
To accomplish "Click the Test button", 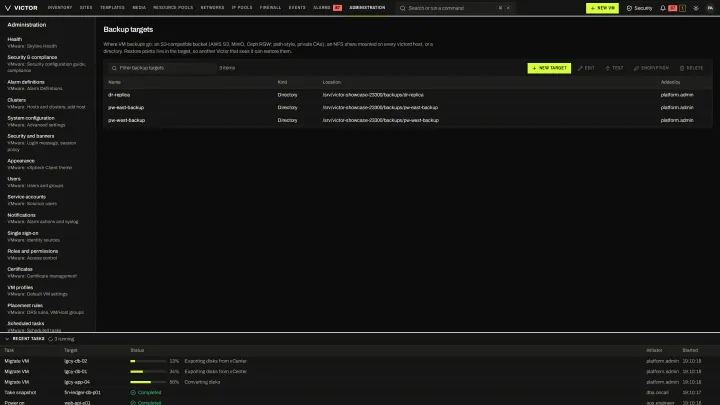I will 614,68.
